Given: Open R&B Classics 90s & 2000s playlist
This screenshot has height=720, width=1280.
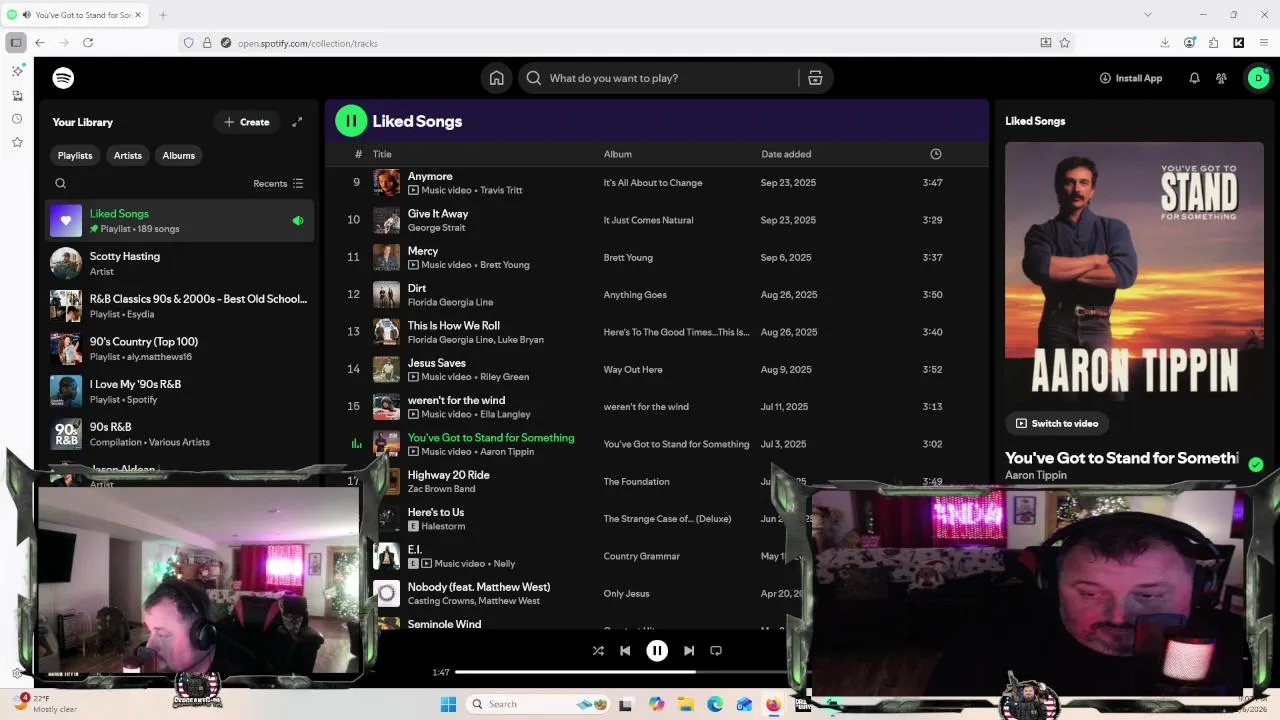Looking at the screenshot, I should click(x=180, y=306).
